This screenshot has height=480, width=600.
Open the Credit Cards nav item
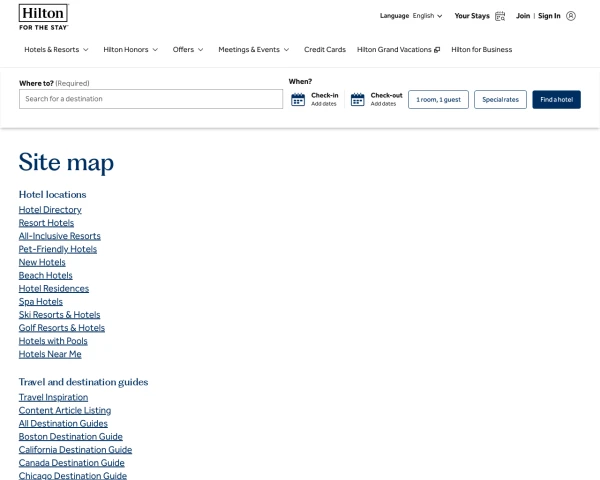pyautogui.click(x=324, y=50)
